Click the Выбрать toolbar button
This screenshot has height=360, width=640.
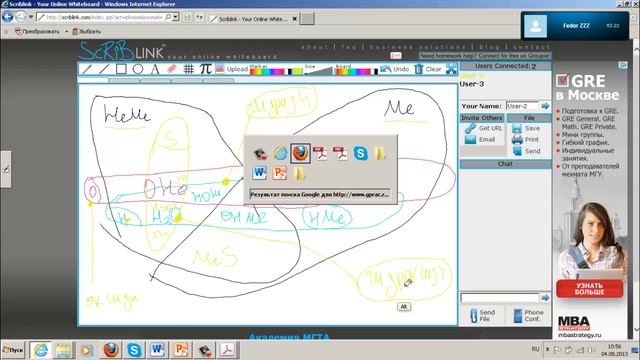[x=87, y=31]
